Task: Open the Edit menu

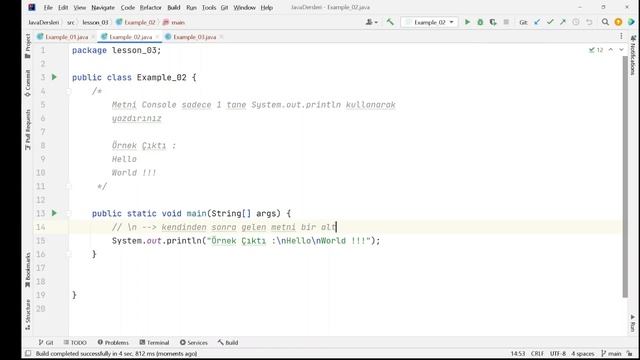Action: [x=63, y=7]
